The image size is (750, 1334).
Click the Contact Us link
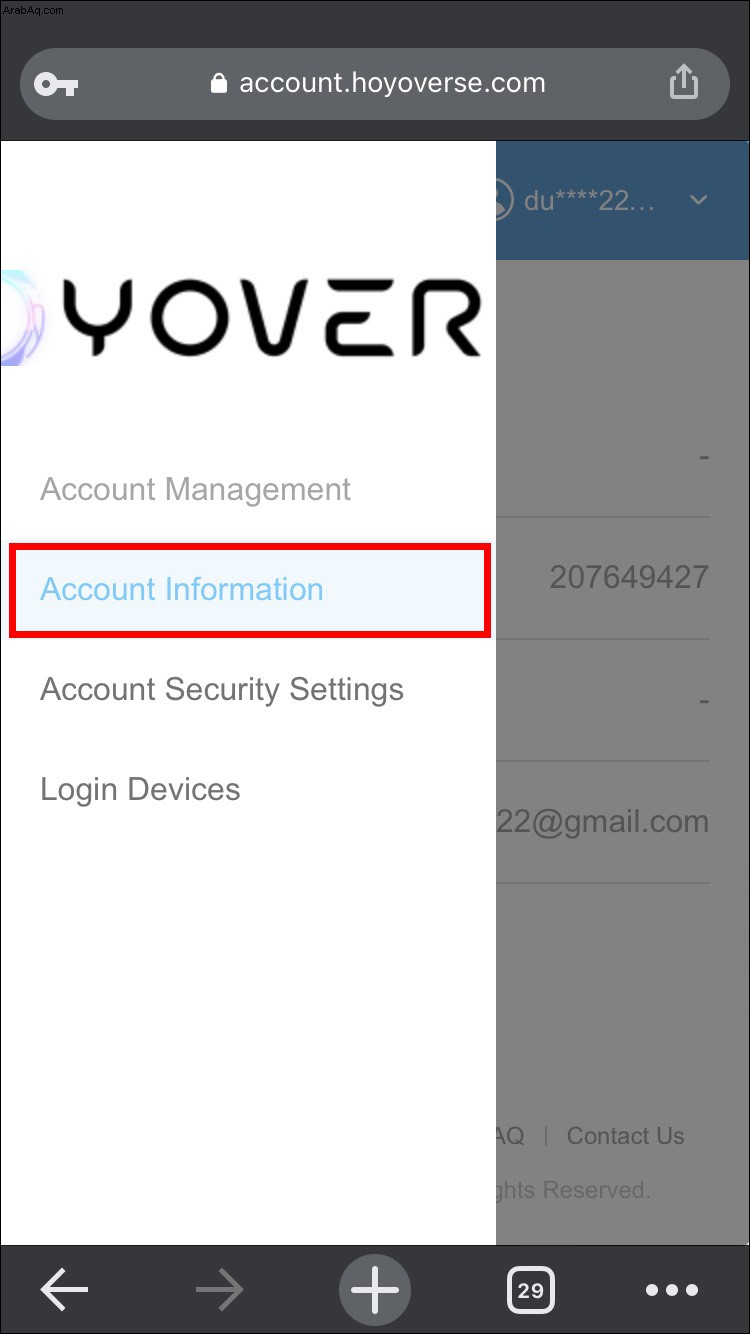[x=625, y=1136]
